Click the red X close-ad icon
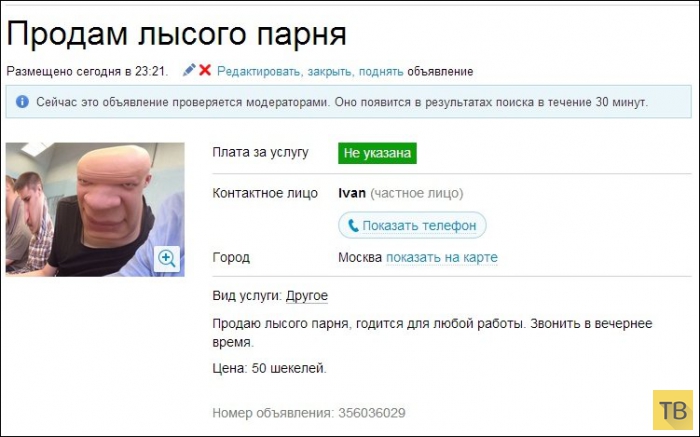700x437 pixels. tap(205, 70)
